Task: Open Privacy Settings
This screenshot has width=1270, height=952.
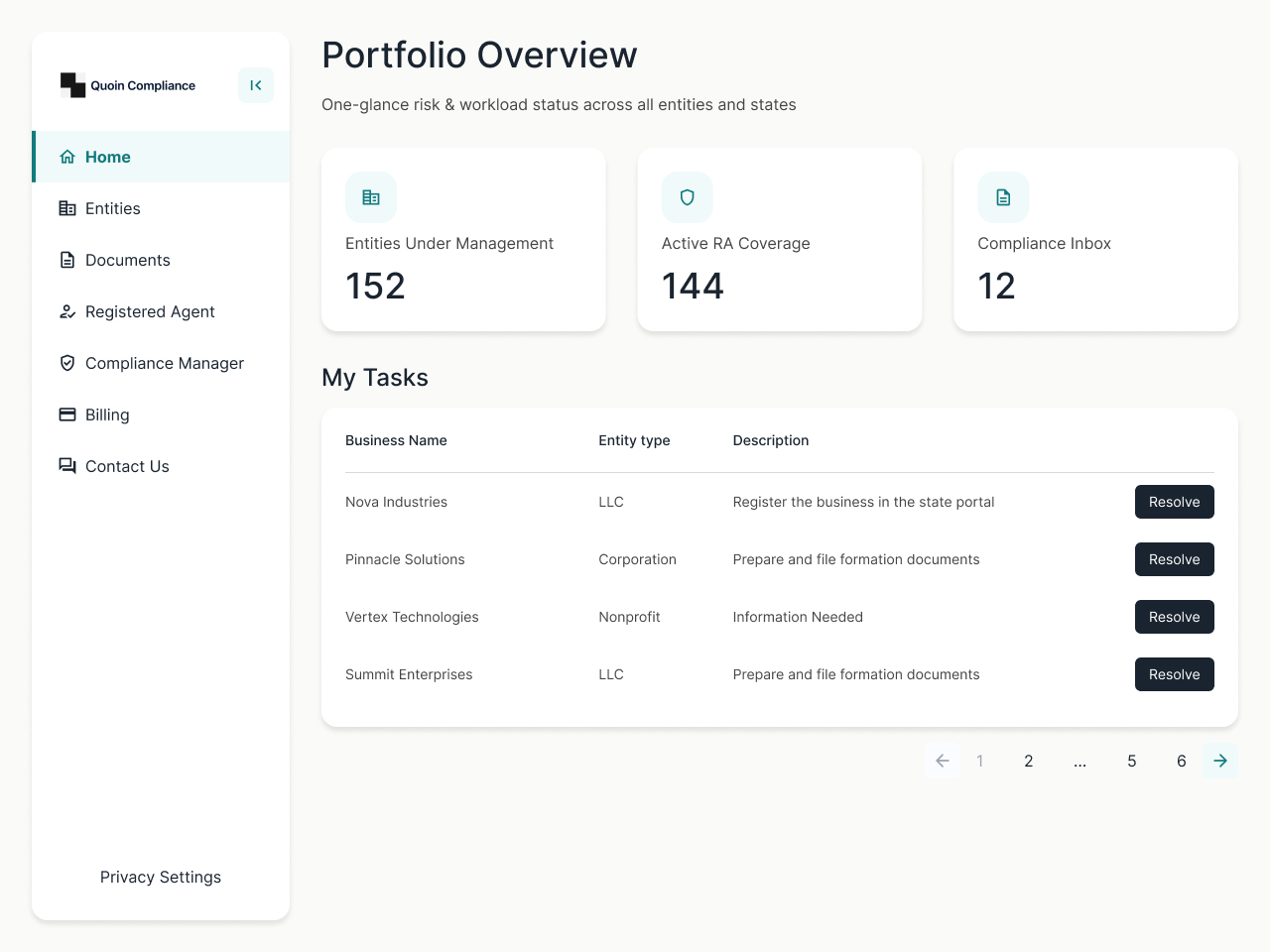Action: pyautogui.click(x=160, y=877)
